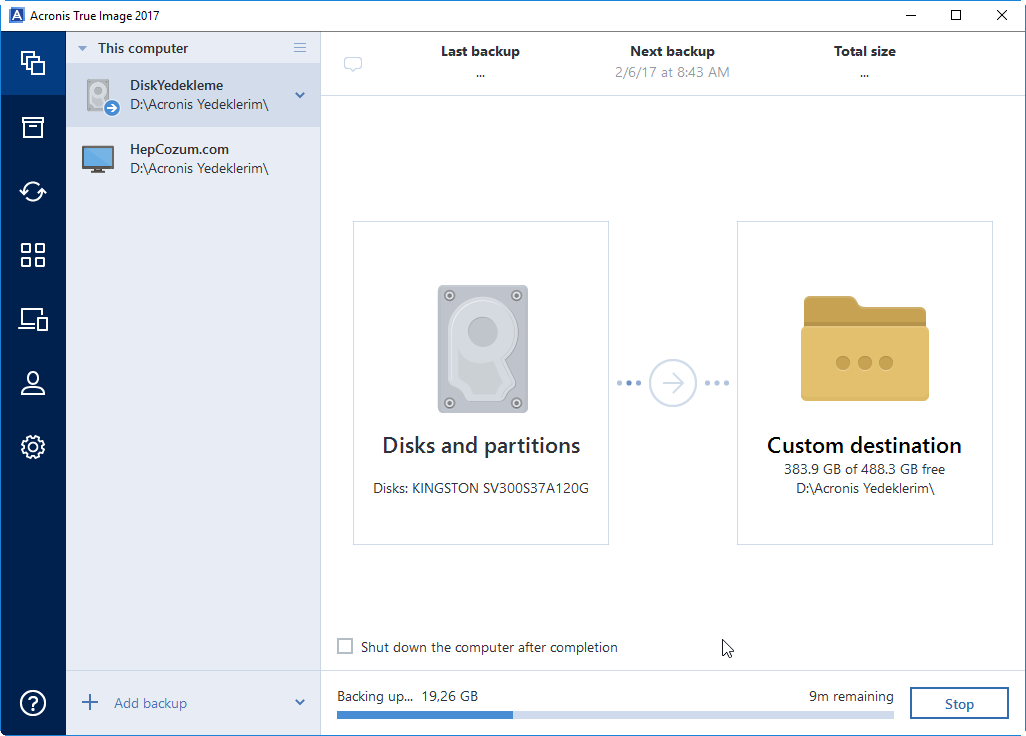Click destination path D:\Acronis Yedeklerim\ under Custom destination
1026x736 pixels.
864,488
